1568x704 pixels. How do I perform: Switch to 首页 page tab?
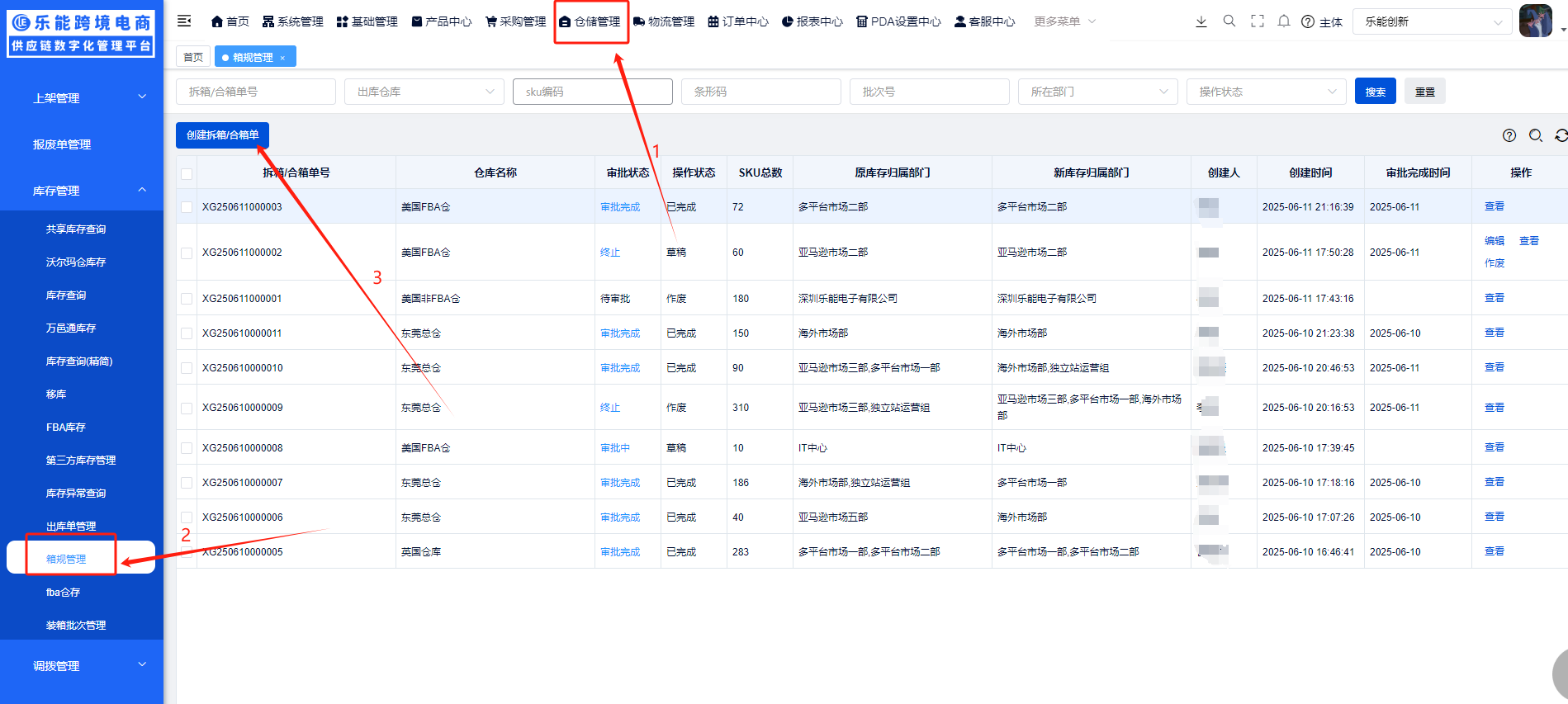tap(193, 57)
